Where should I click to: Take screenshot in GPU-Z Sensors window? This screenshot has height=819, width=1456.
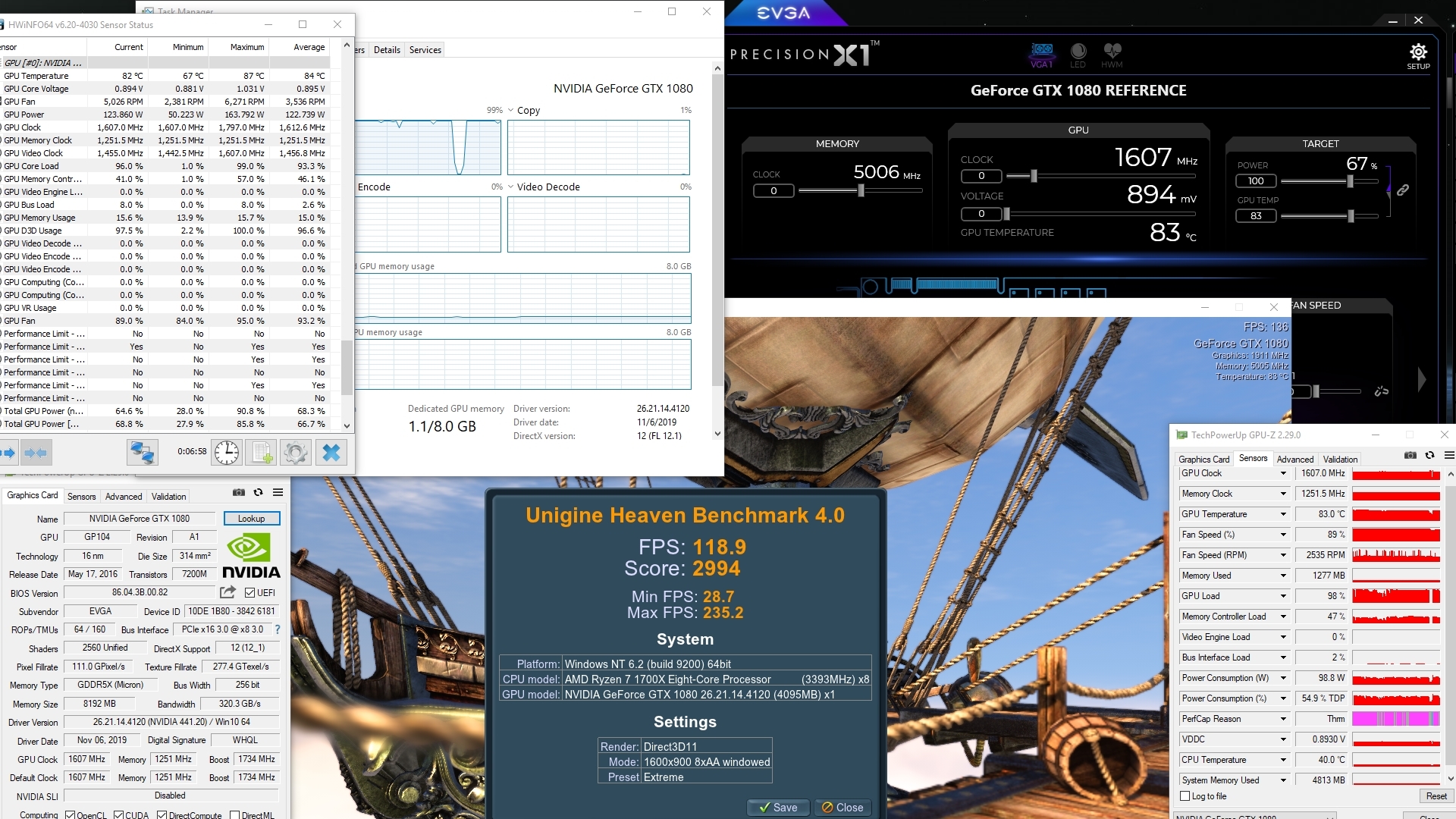pyautogui.click(x=1410, y=456)
